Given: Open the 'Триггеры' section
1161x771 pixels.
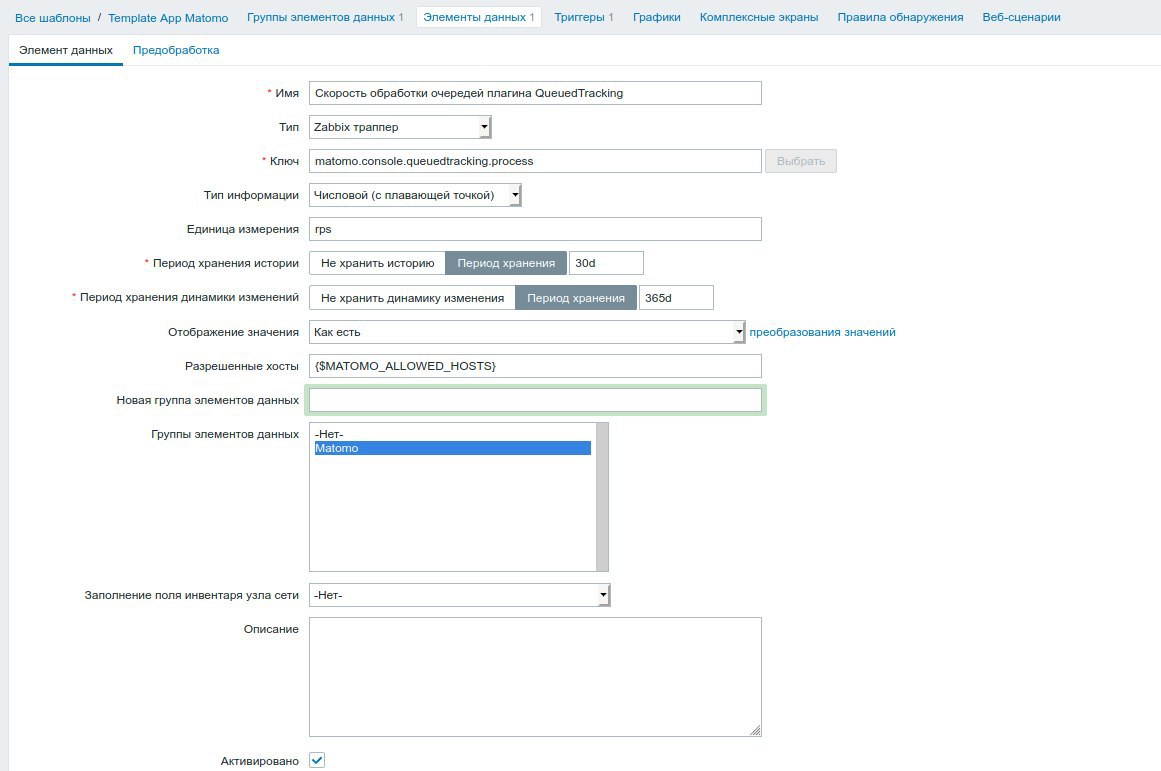Looking at the screenshot, I should [x=579, y=17].
